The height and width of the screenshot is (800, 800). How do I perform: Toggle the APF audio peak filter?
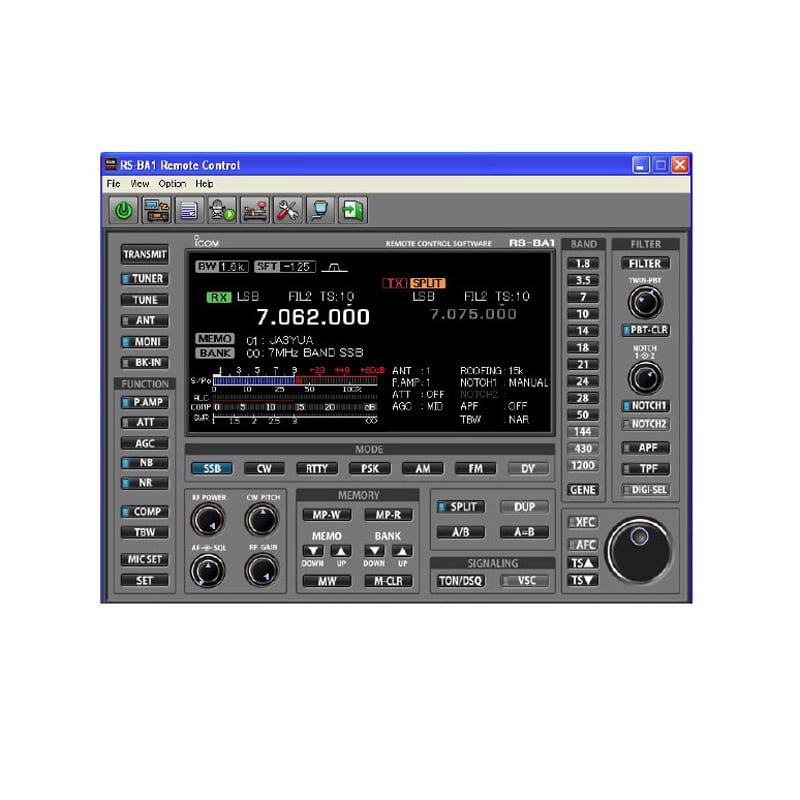[x=645, y=448]
